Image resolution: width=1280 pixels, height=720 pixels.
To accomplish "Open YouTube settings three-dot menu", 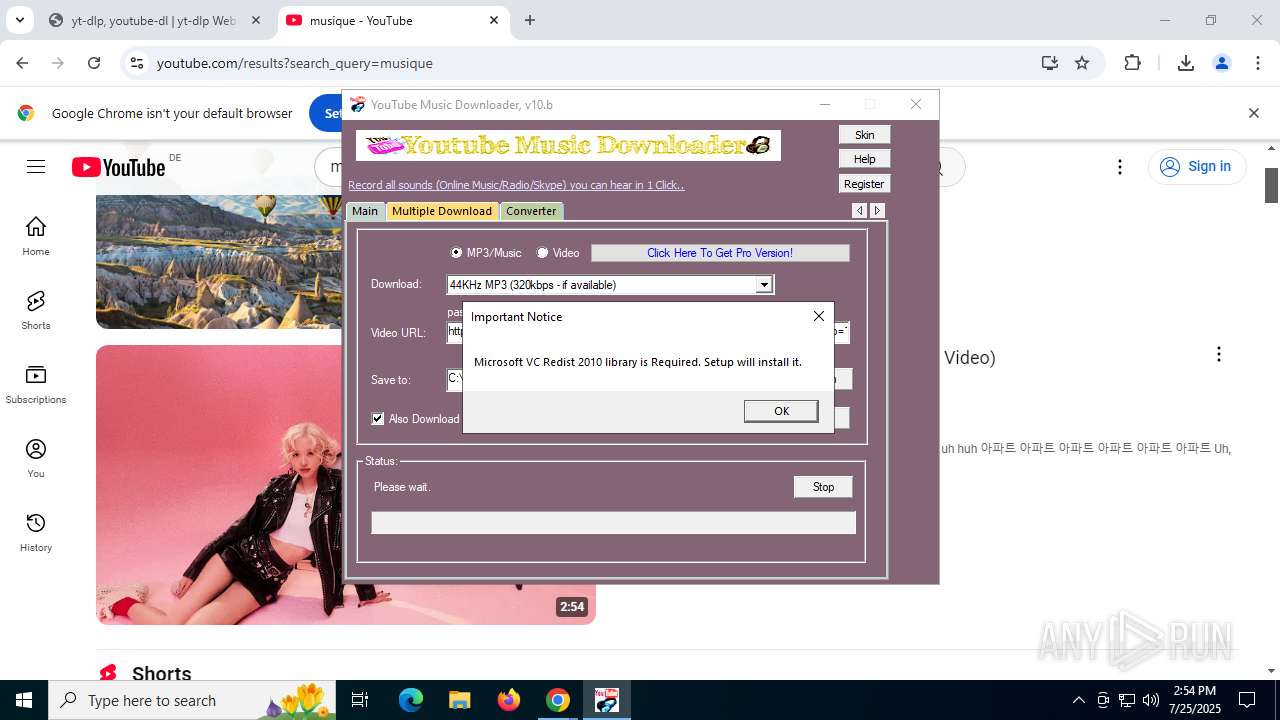I will pyautogui.click(x=1120, y=167).
